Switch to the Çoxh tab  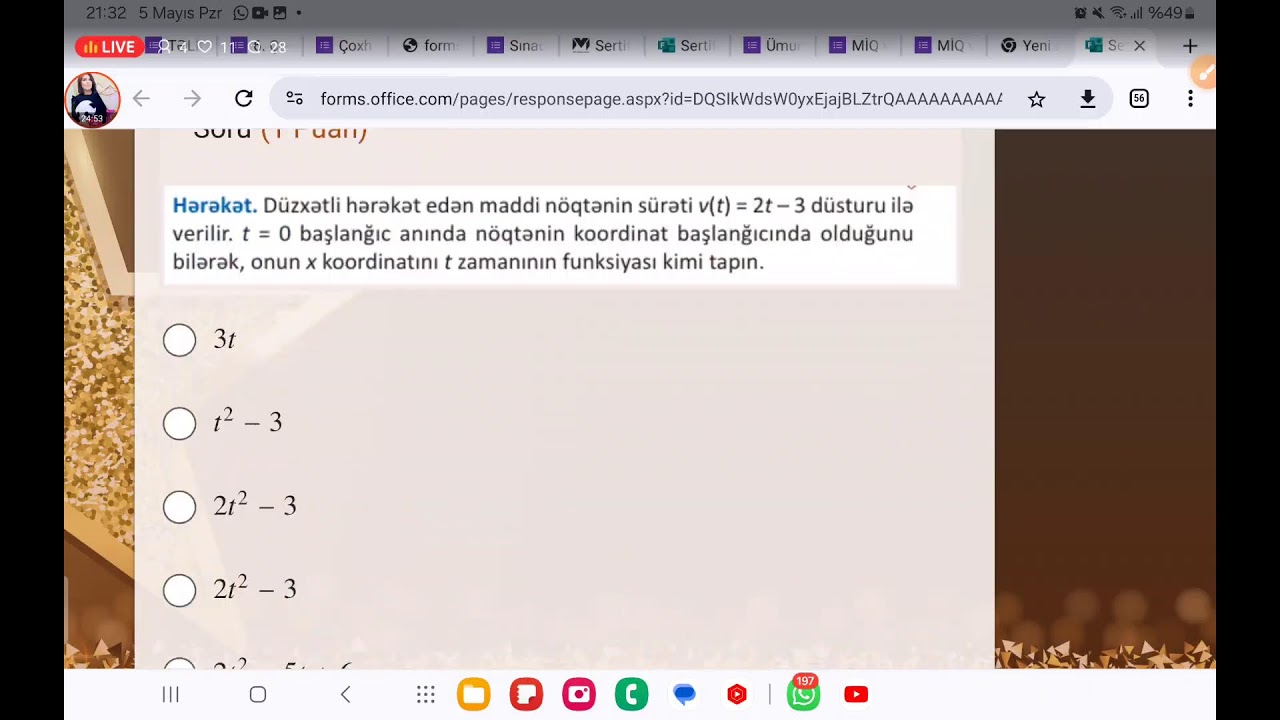345,46
